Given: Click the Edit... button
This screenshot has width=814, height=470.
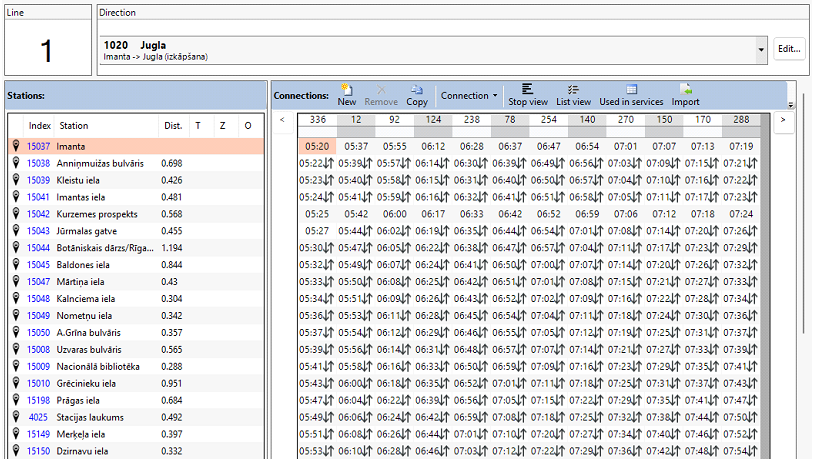Looking at the screenshot, I should 789,48.
